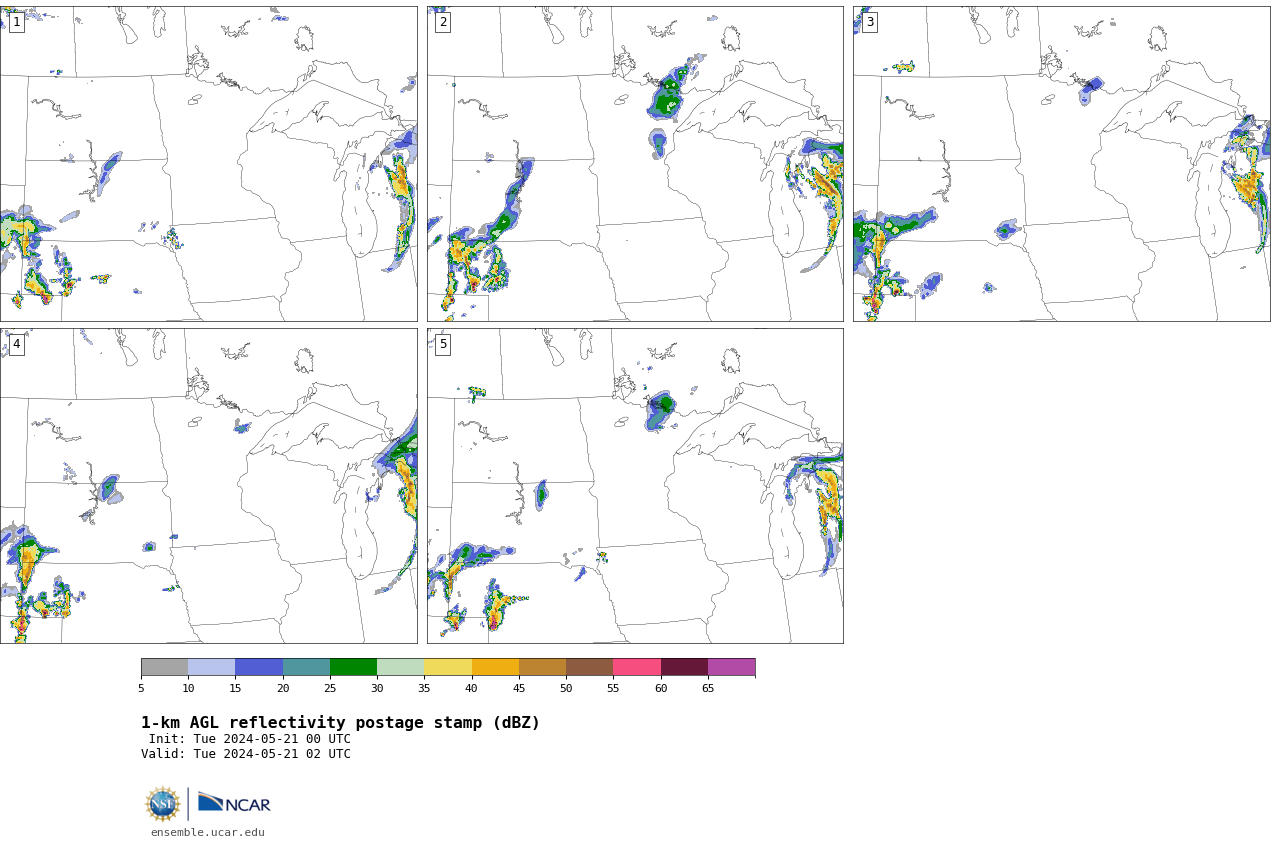Click the 1-km AGL reflectivity title
Viewport: 1280px width, 844px height.
point(340,723)
